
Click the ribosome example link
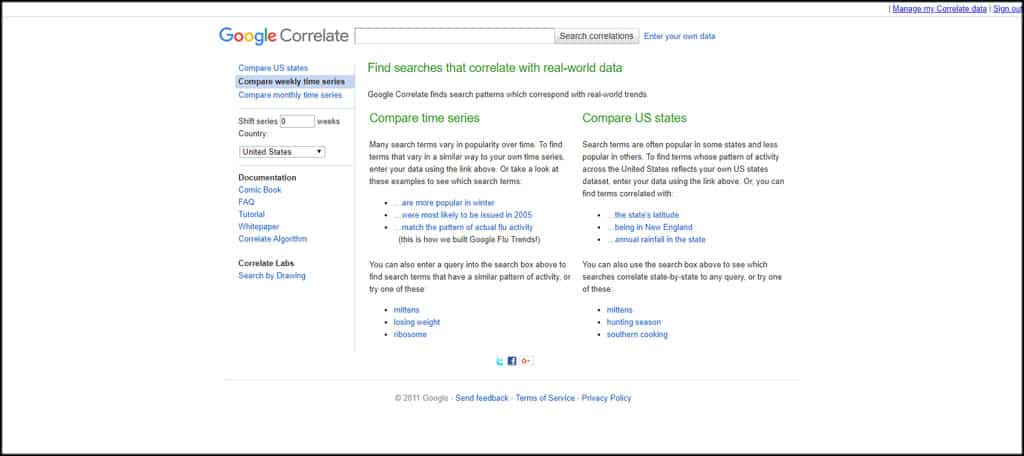[x=410, y=334]
